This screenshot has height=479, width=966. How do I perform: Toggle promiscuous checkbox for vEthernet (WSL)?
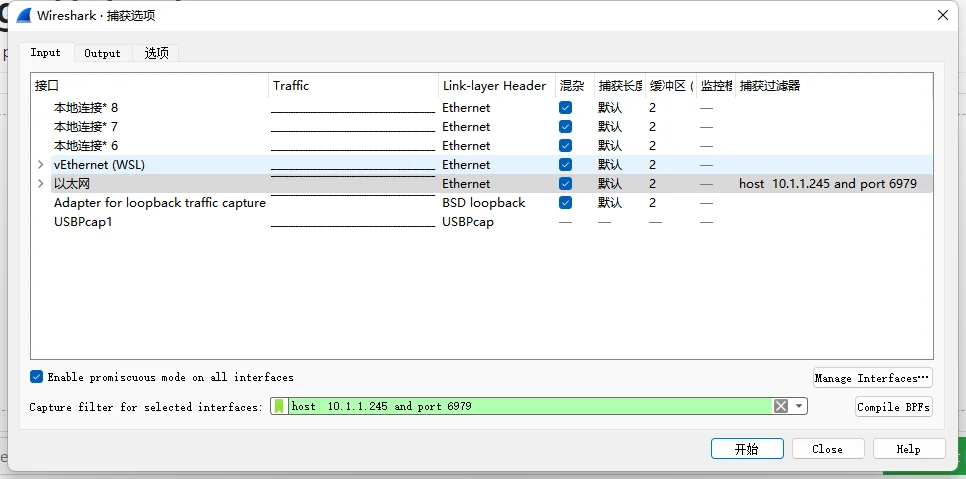(565, 165)
